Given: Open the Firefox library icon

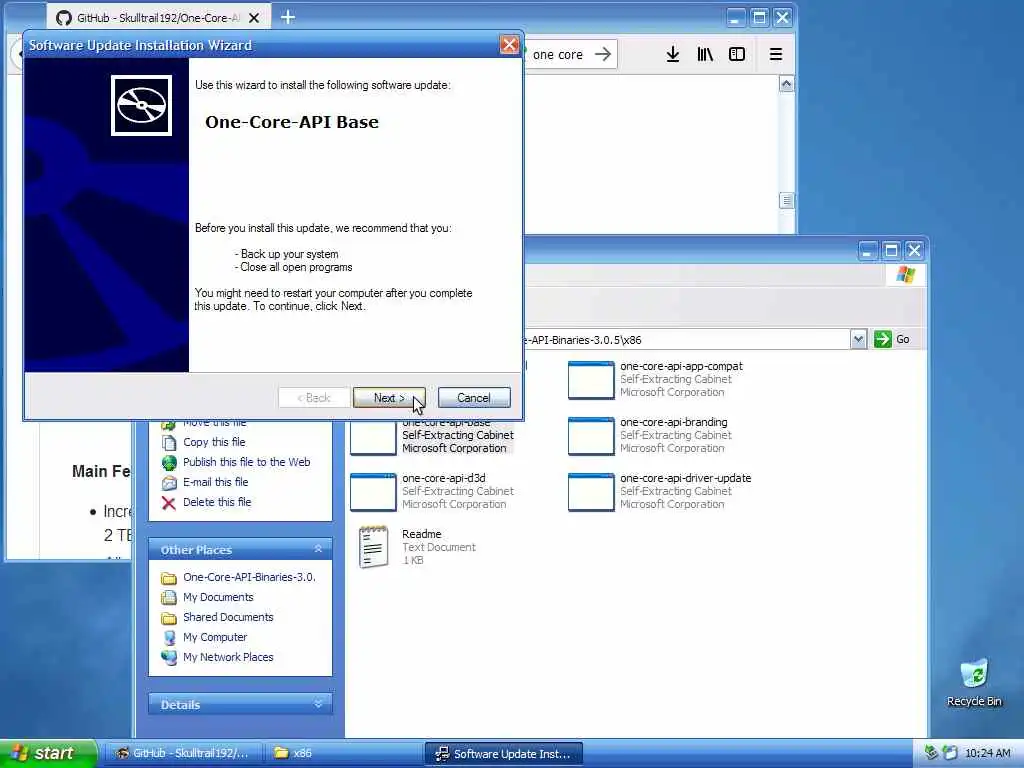Looking at the screenshot, I should (705, 54).
